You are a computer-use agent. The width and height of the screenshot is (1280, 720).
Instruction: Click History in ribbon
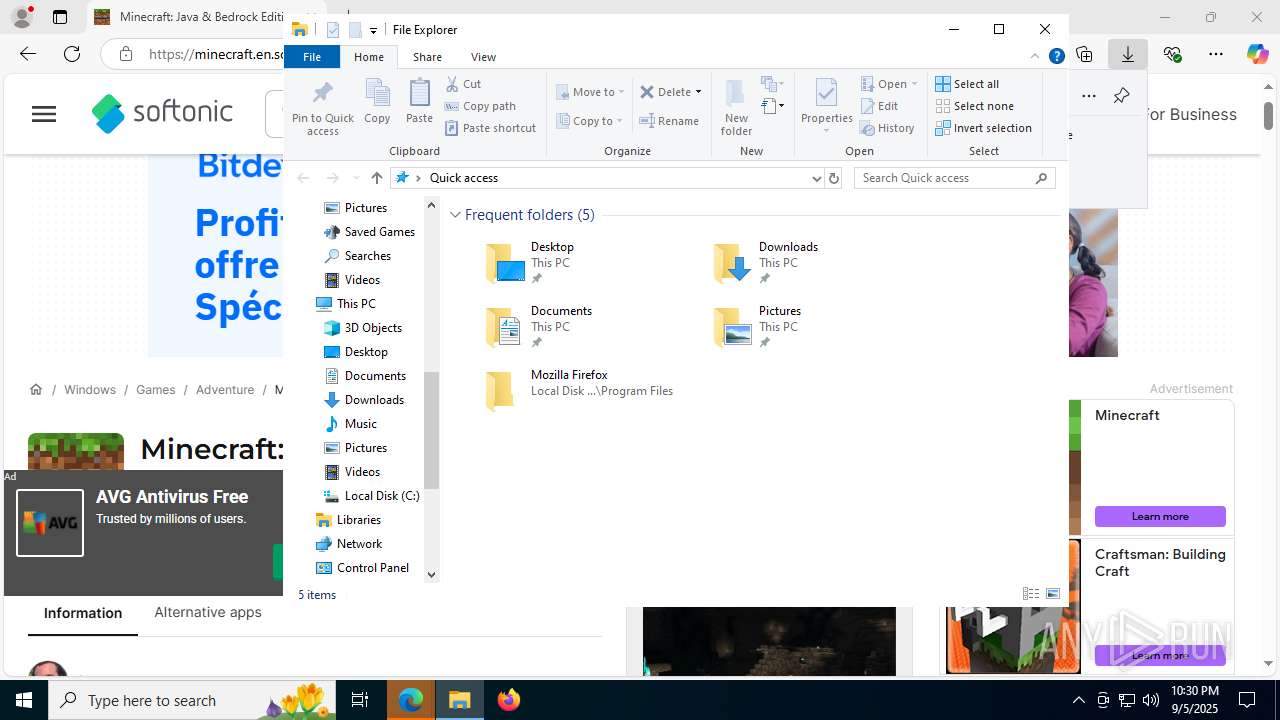pyautogui.click(x=887, y=128)
